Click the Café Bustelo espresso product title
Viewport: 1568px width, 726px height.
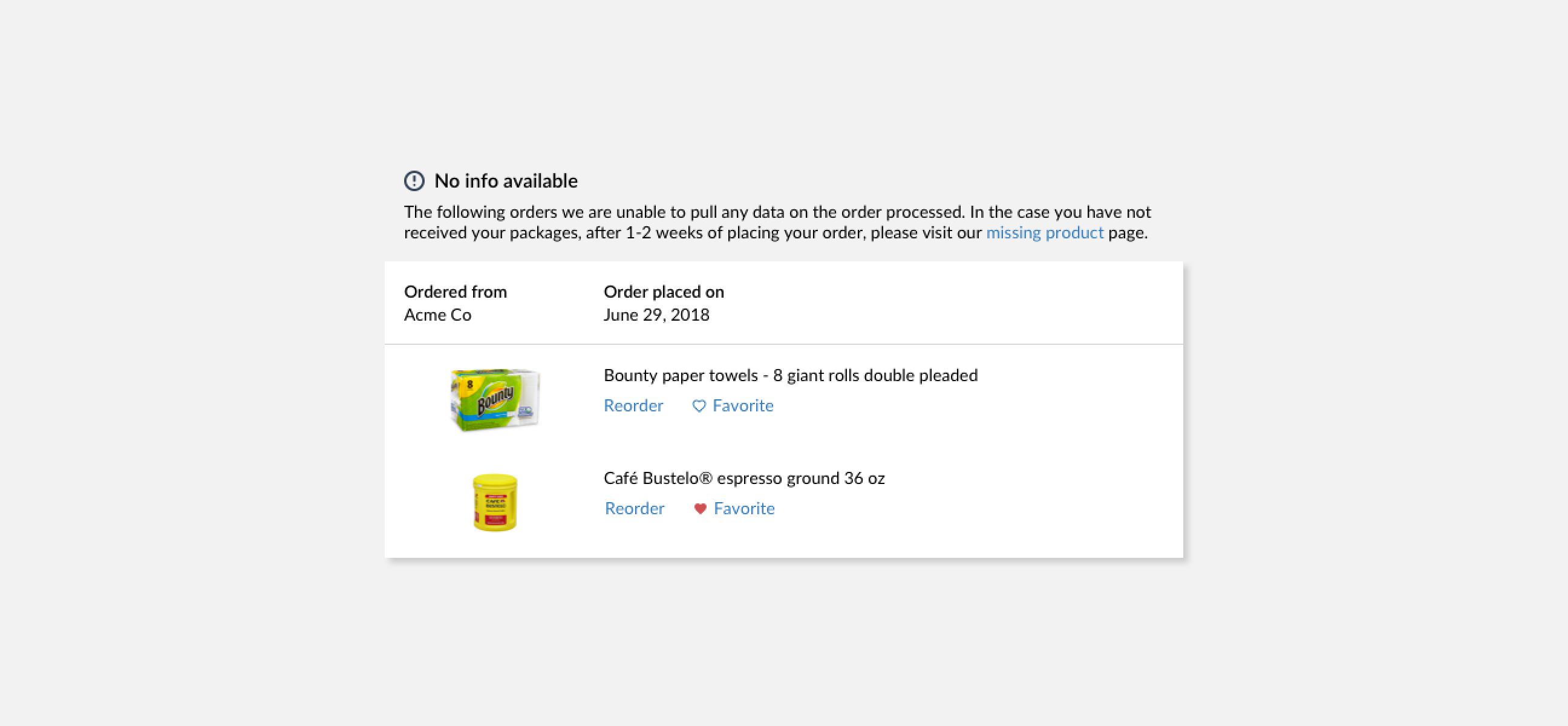744,479
